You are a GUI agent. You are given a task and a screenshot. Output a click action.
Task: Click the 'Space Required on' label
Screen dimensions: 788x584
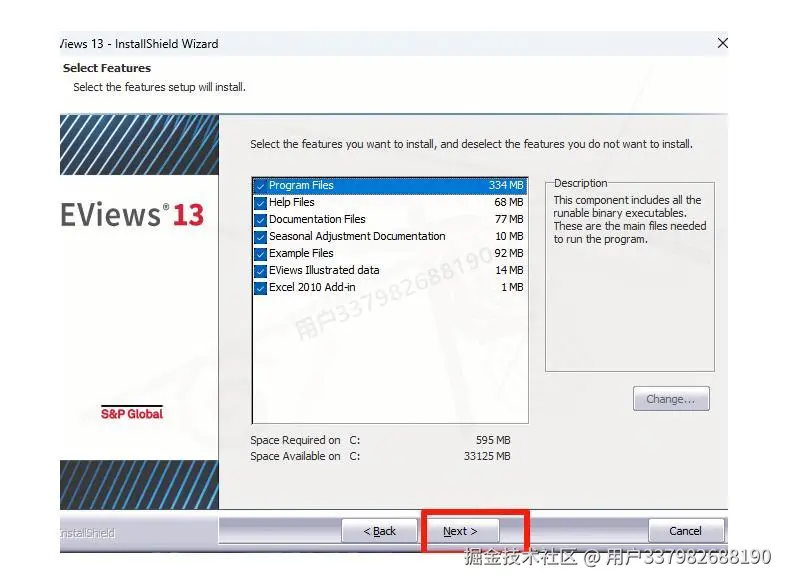[x=295, y=440]
